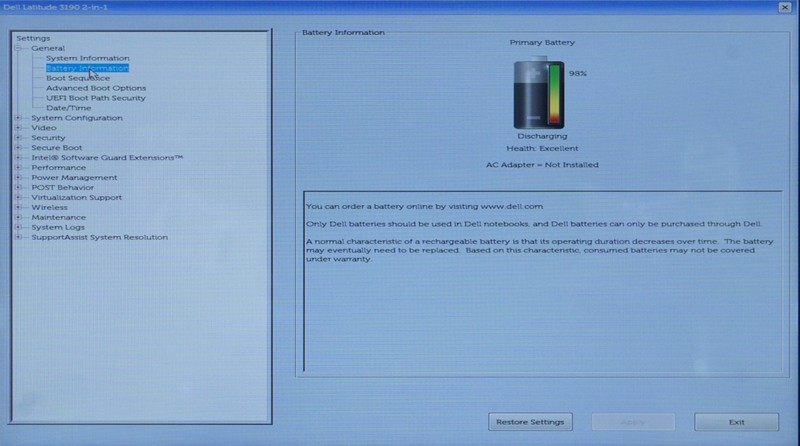Screen dimensions: 800x446
Task: Expand Intel Software Guard Extensions node
Action: click(18, 158)
